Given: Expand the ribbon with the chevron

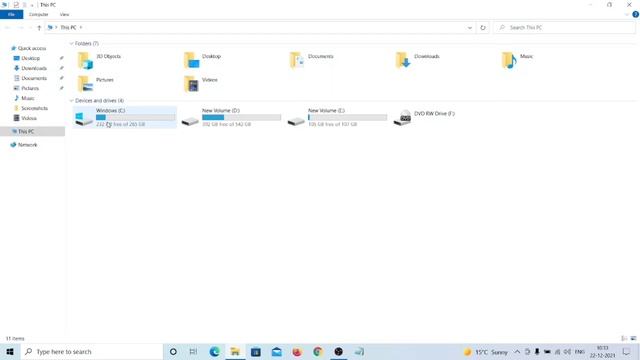Looking at the screenshot, I should click(627, 14).
